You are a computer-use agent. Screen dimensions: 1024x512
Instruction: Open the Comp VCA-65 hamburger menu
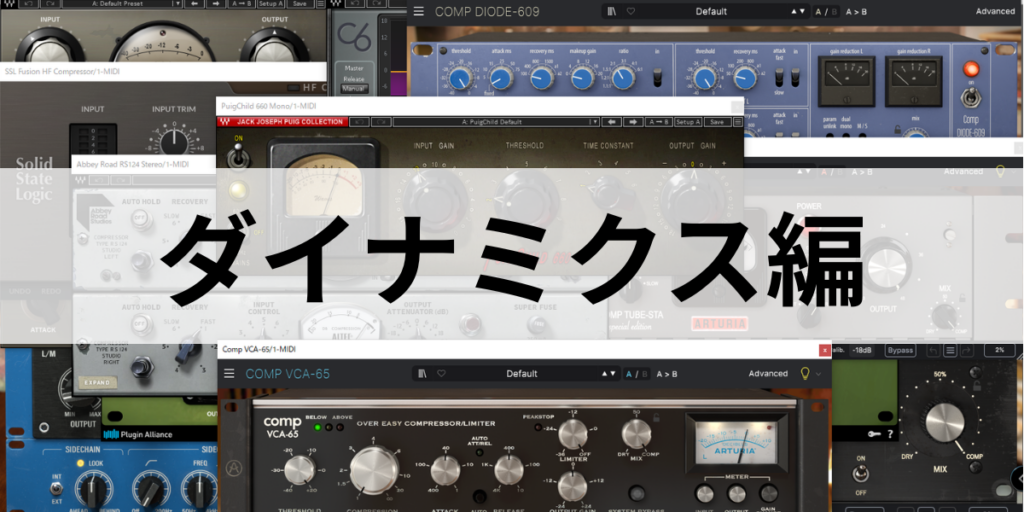pos(229,374)
